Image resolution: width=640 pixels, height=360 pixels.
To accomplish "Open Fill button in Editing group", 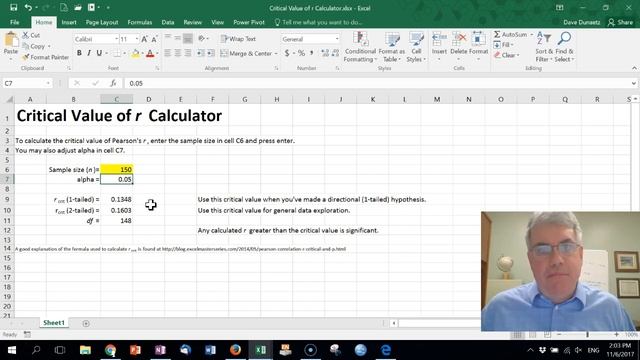I will pyautogui.click(x=504, y=45).
